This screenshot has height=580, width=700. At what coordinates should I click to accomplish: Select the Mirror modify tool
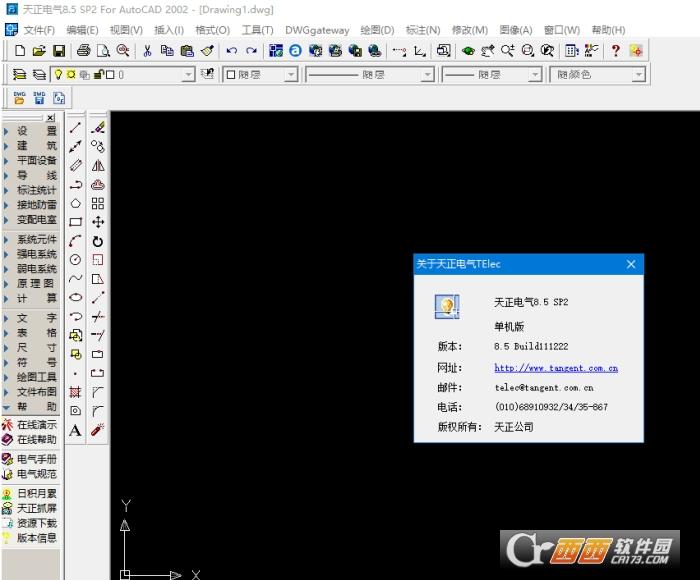coord(98,166)
